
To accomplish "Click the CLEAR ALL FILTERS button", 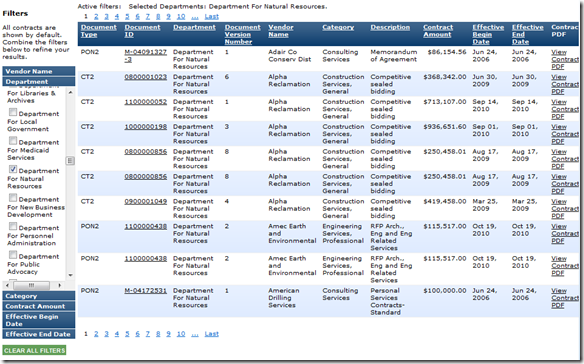I will pyautogui.click(x=35, y=350).
